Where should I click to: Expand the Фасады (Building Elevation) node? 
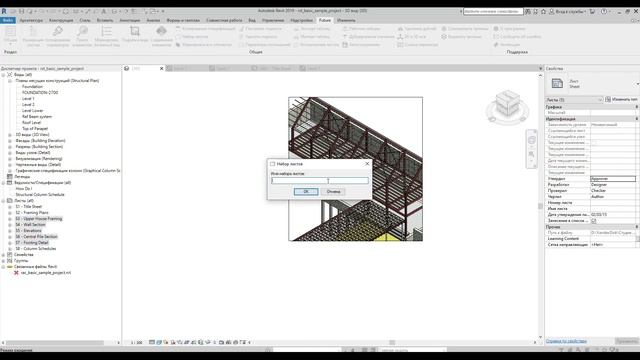(x=10, y=141)
